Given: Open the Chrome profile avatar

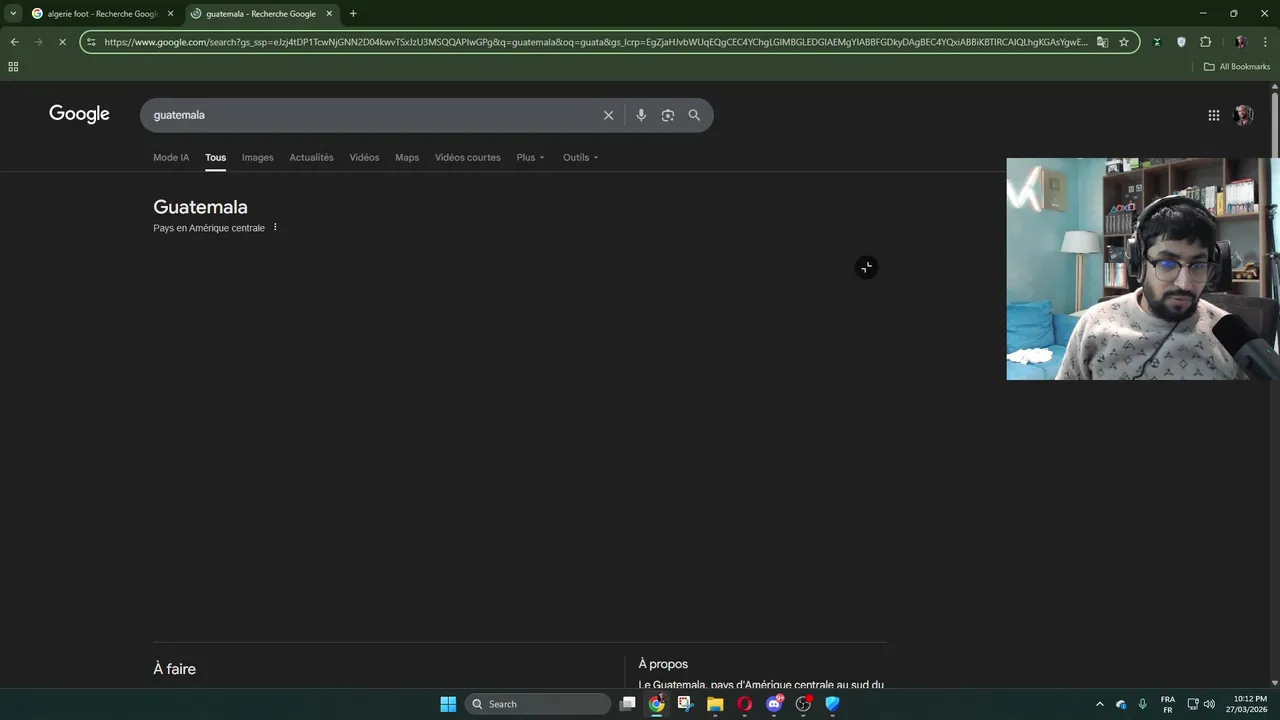Looking at the screenshot, I should [x=1241, y=42].
